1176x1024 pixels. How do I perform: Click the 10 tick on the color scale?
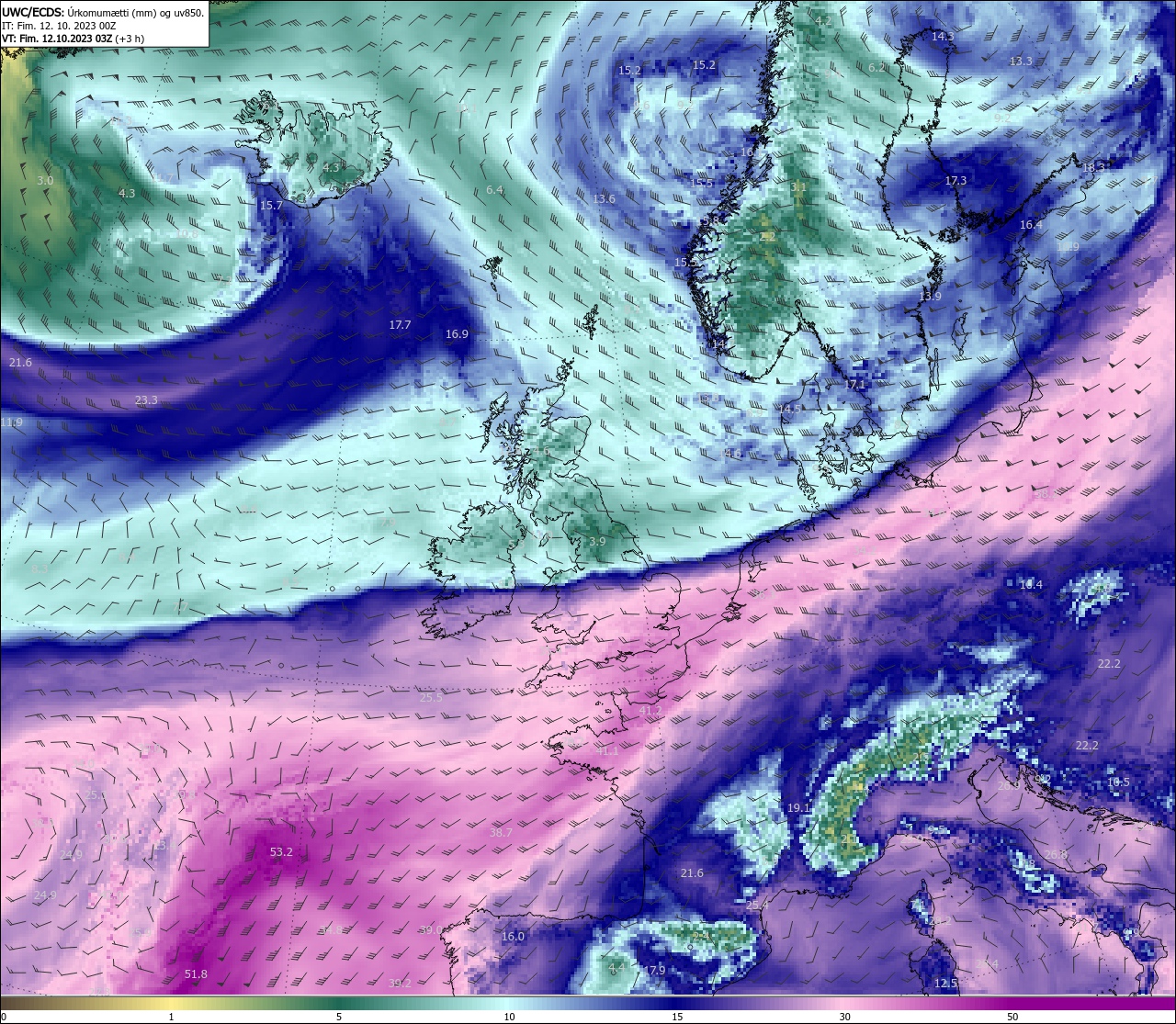(x=509, y=1017)
